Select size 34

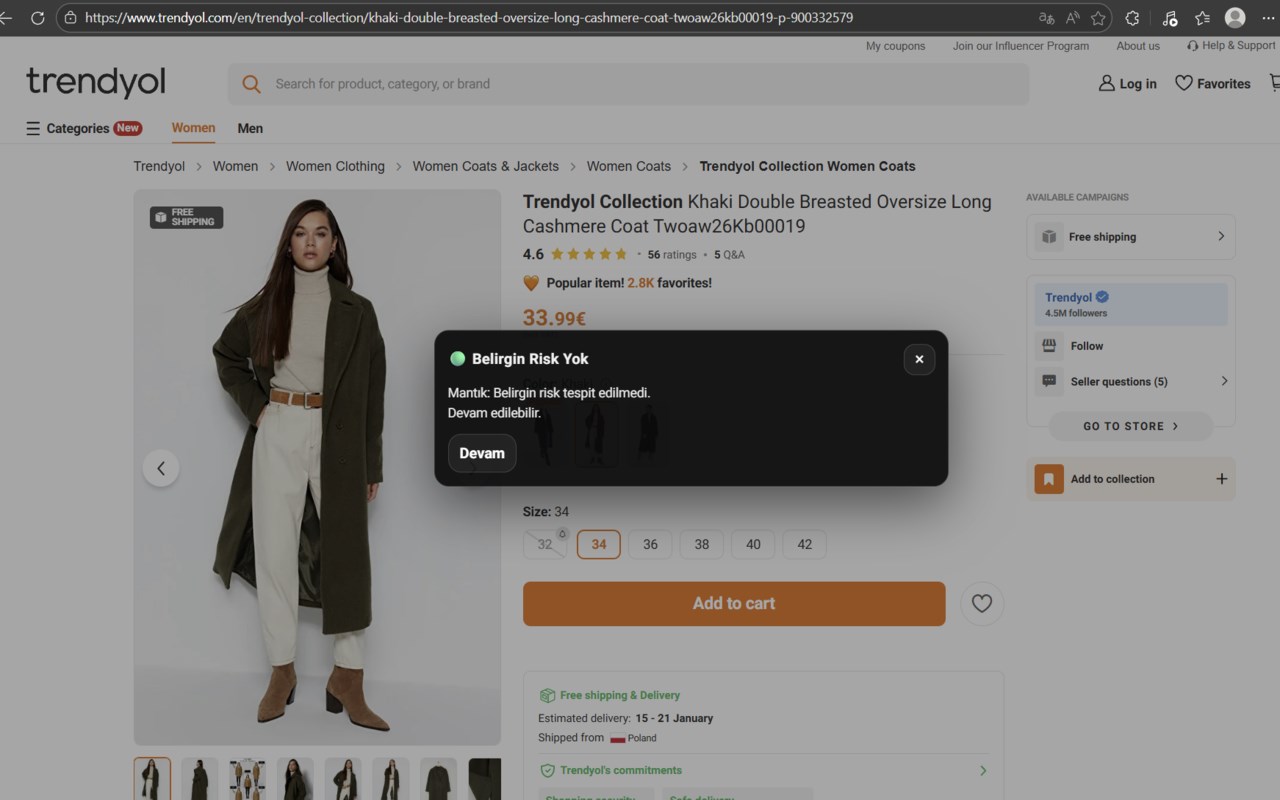tap(599, 544)
